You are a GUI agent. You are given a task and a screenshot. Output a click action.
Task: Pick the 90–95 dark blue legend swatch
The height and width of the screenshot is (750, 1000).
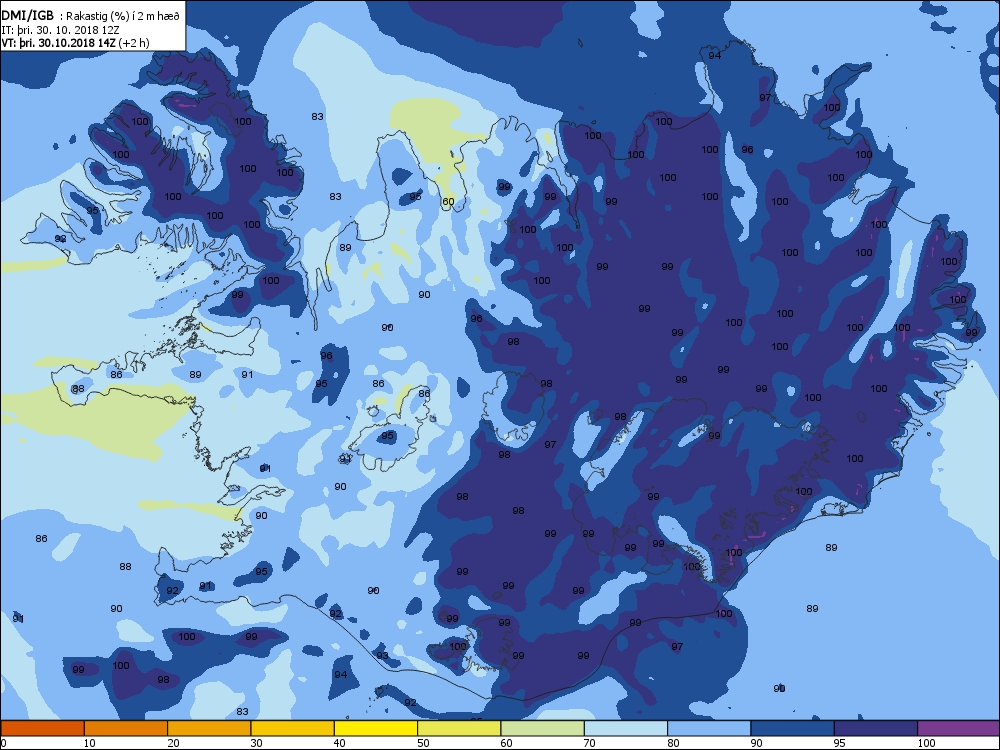coord(793,728)
